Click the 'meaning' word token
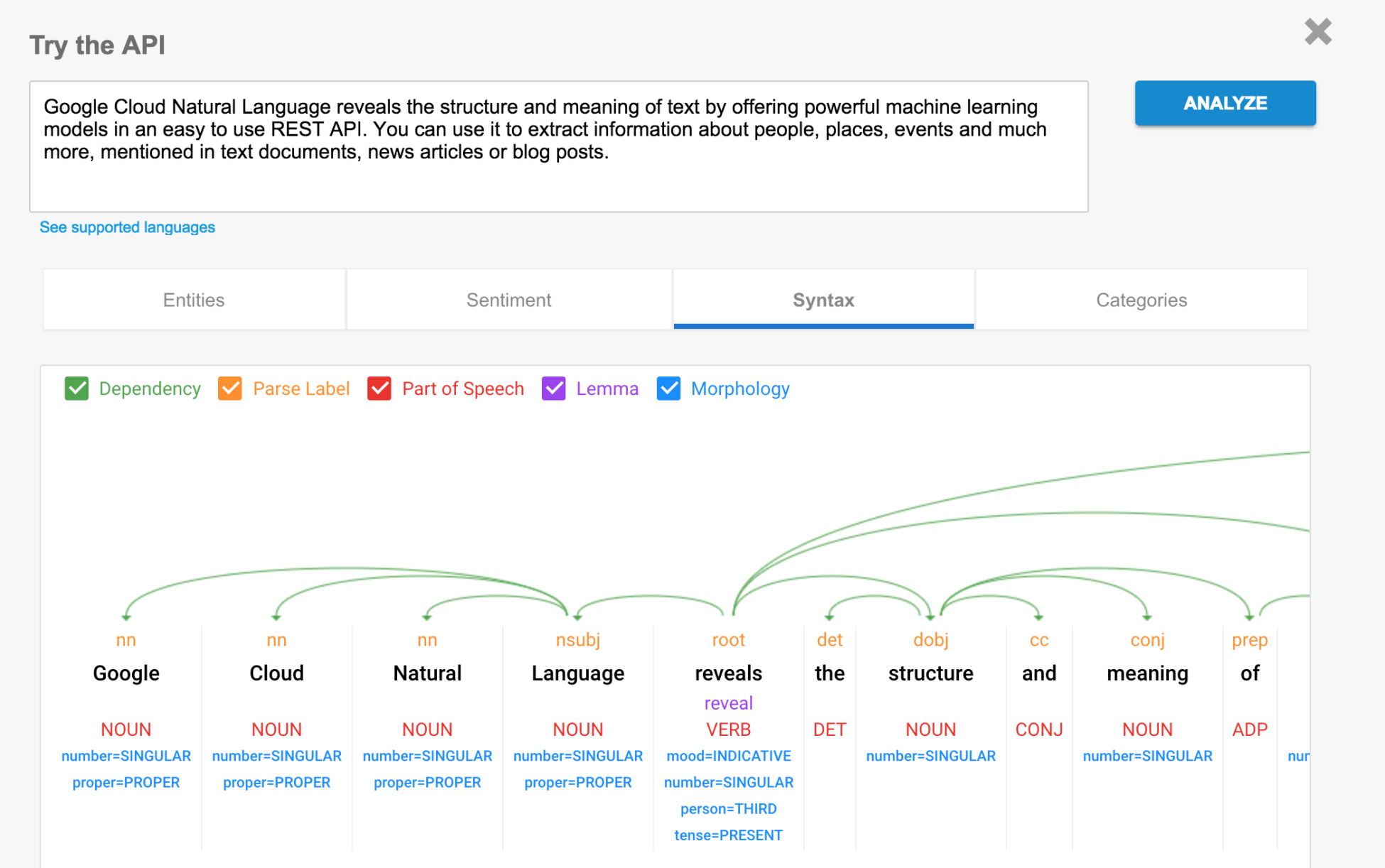Image resolution: width=1385 pixels, height=868 pixels. tap(1147, 673)
